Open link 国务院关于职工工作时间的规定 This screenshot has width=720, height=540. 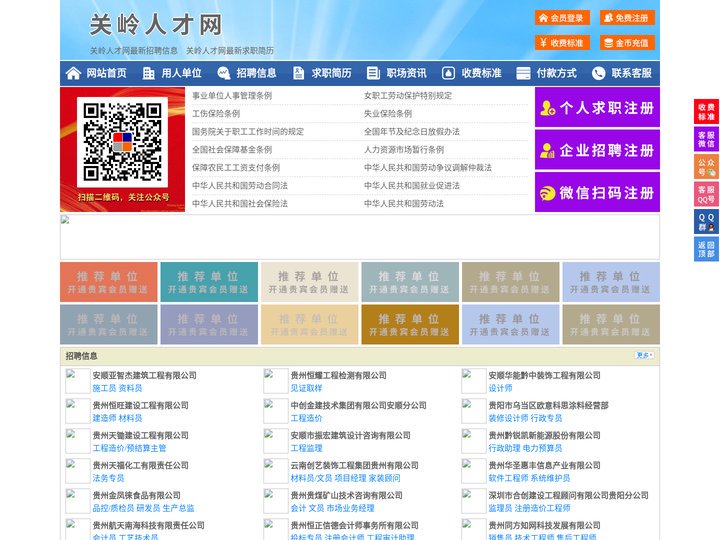pos(248,131)
